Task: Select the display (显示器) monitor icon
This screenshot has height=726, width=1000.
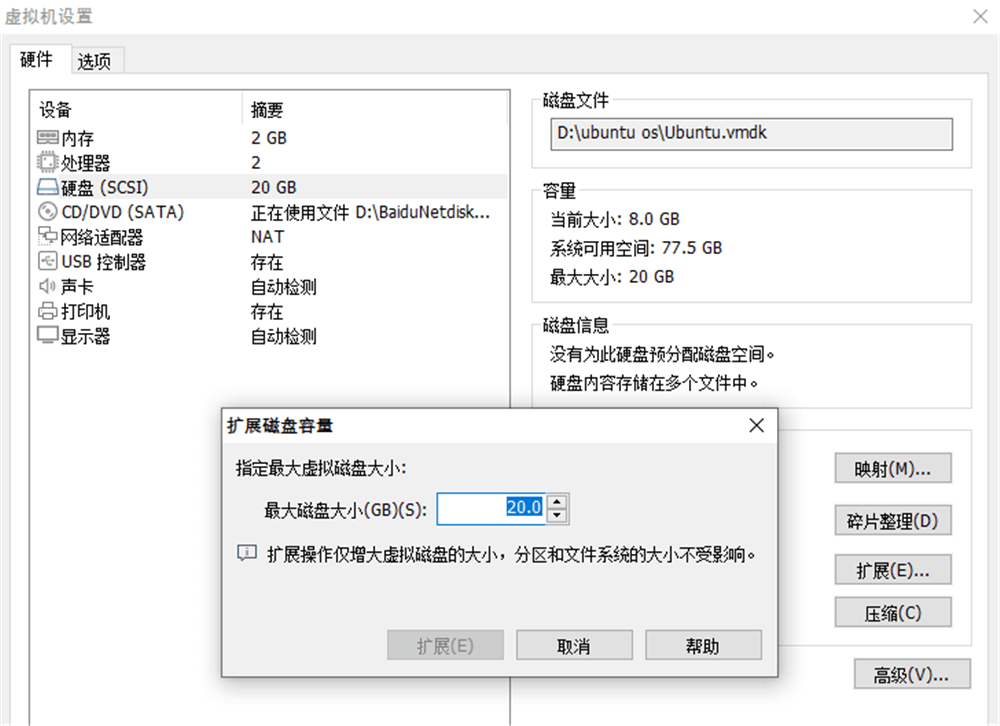Action: pos(47,337)
